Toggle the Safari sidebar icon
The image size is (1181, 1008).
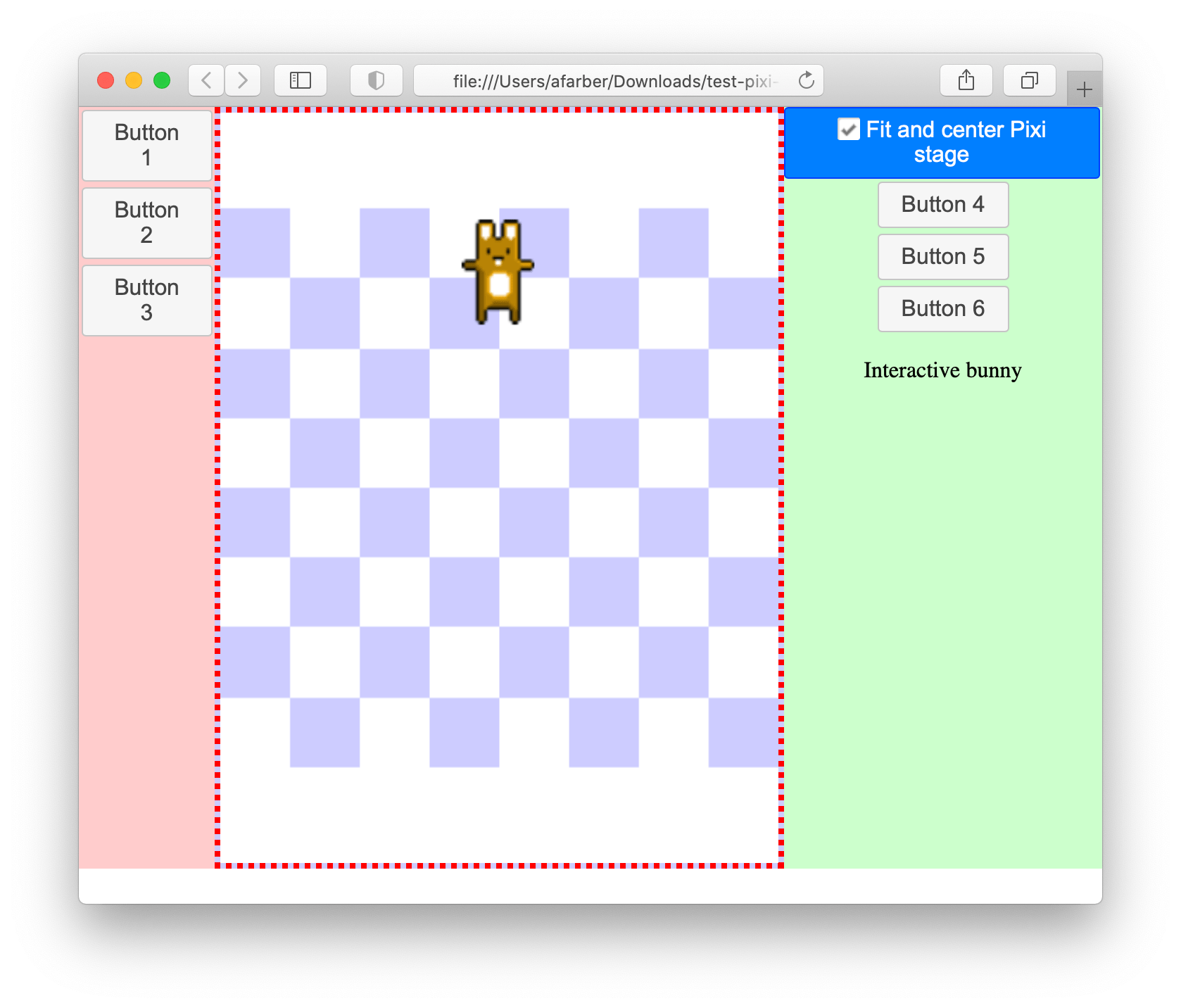pyautogui.click(x=301, y=80)
